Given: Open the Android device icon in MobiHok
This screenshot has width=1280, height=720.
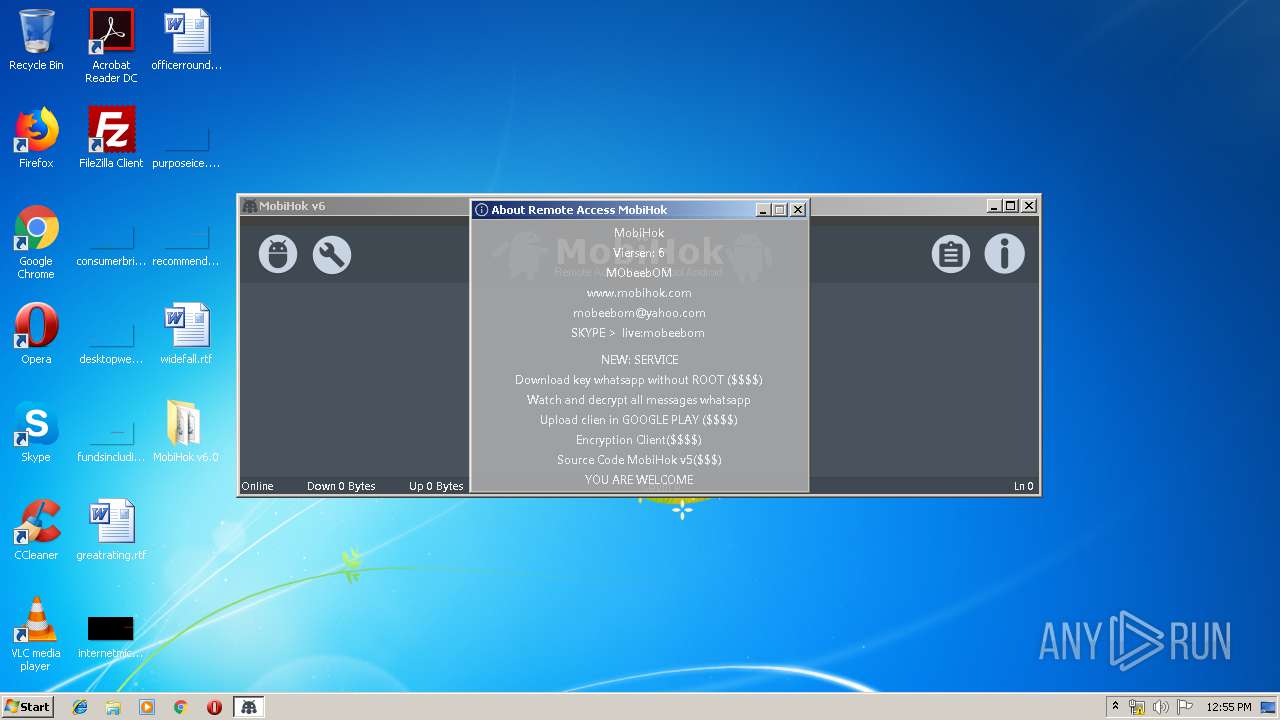Looking at the screenshot, I should point(278,254).
